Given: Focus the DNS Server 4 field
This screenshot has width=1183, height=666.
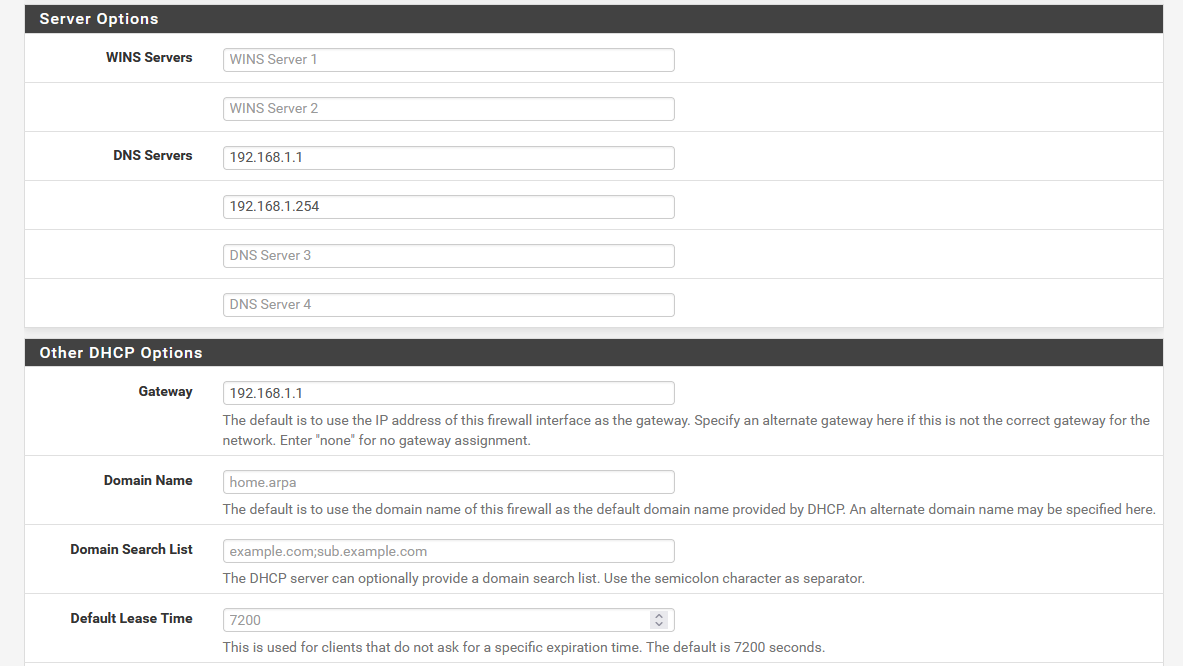Looking at the screenshot, I should click(x=448, y=305).
